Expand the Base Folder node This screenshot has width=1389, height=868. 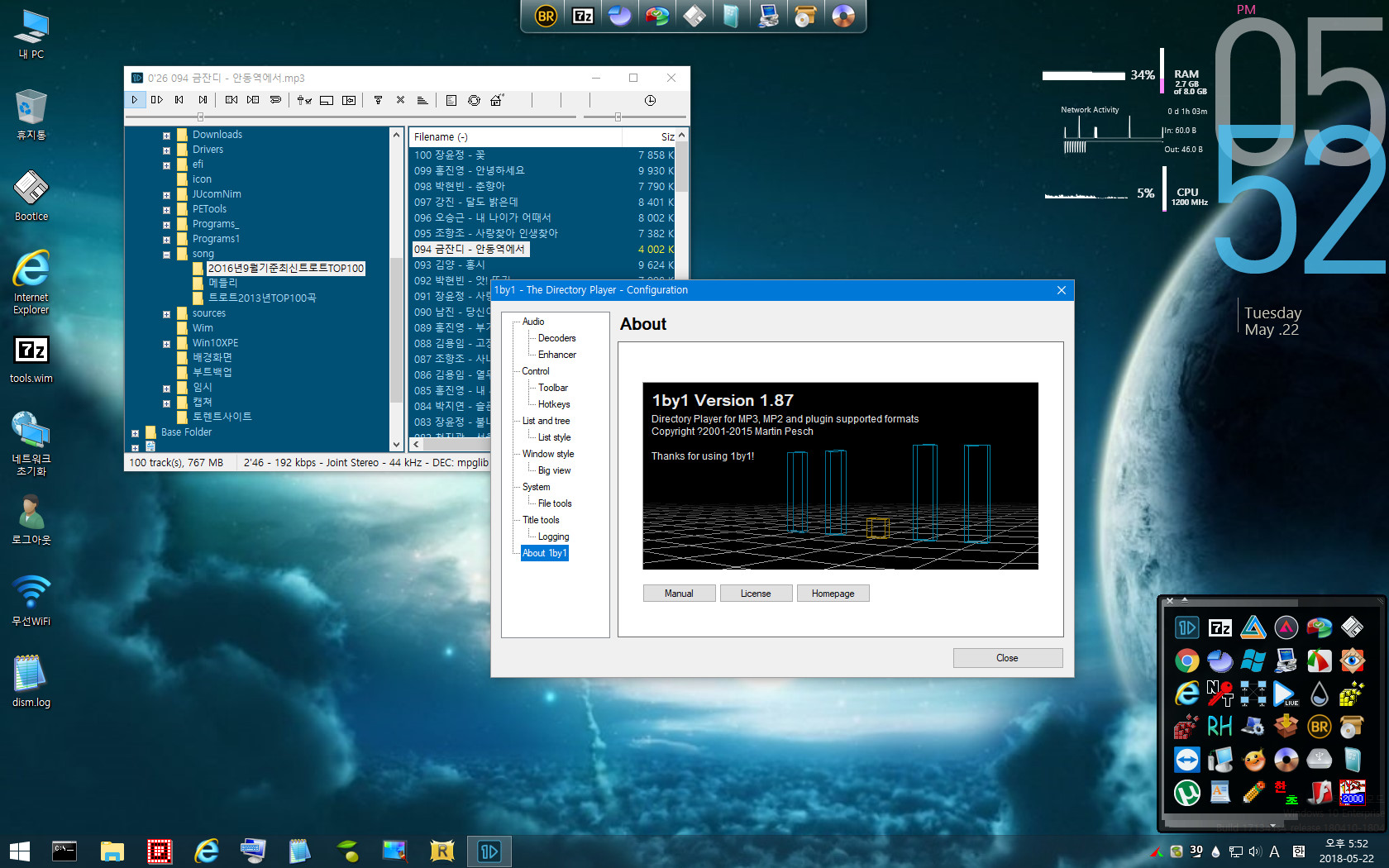(x=135, y=433)
